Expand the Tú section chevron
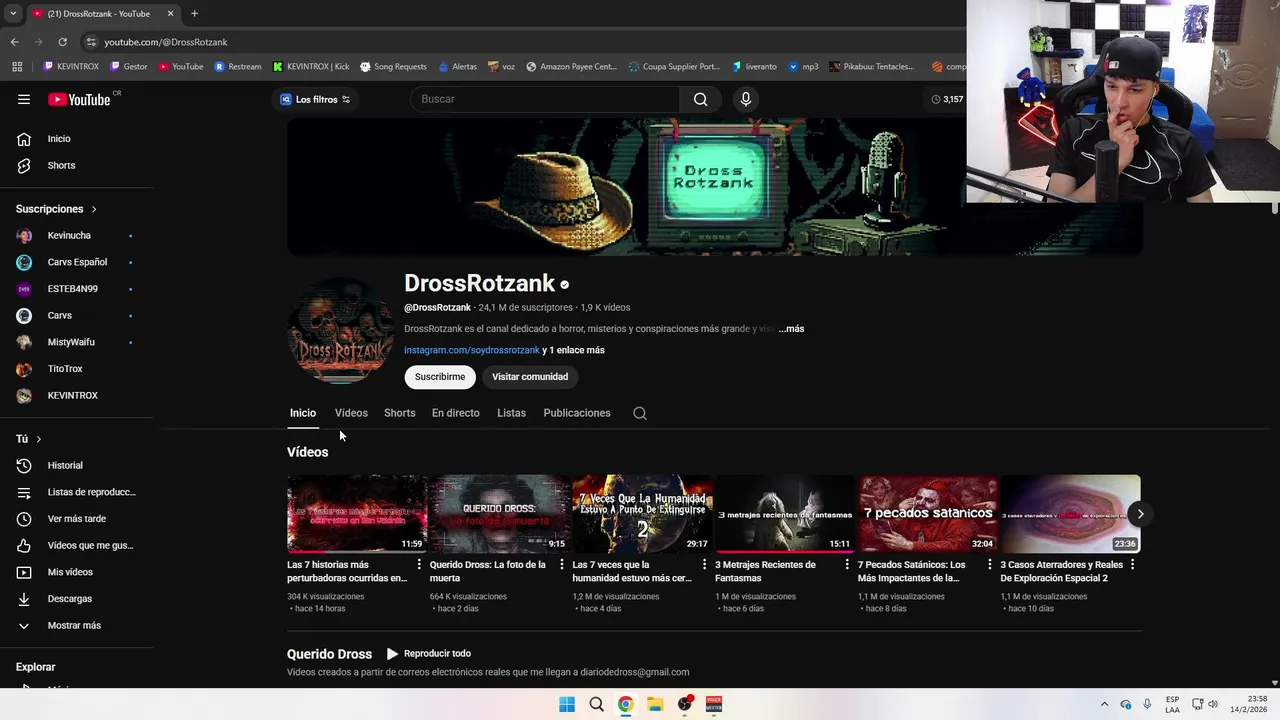The height and width of the screenshot is (720, 1280). [39, 439]
